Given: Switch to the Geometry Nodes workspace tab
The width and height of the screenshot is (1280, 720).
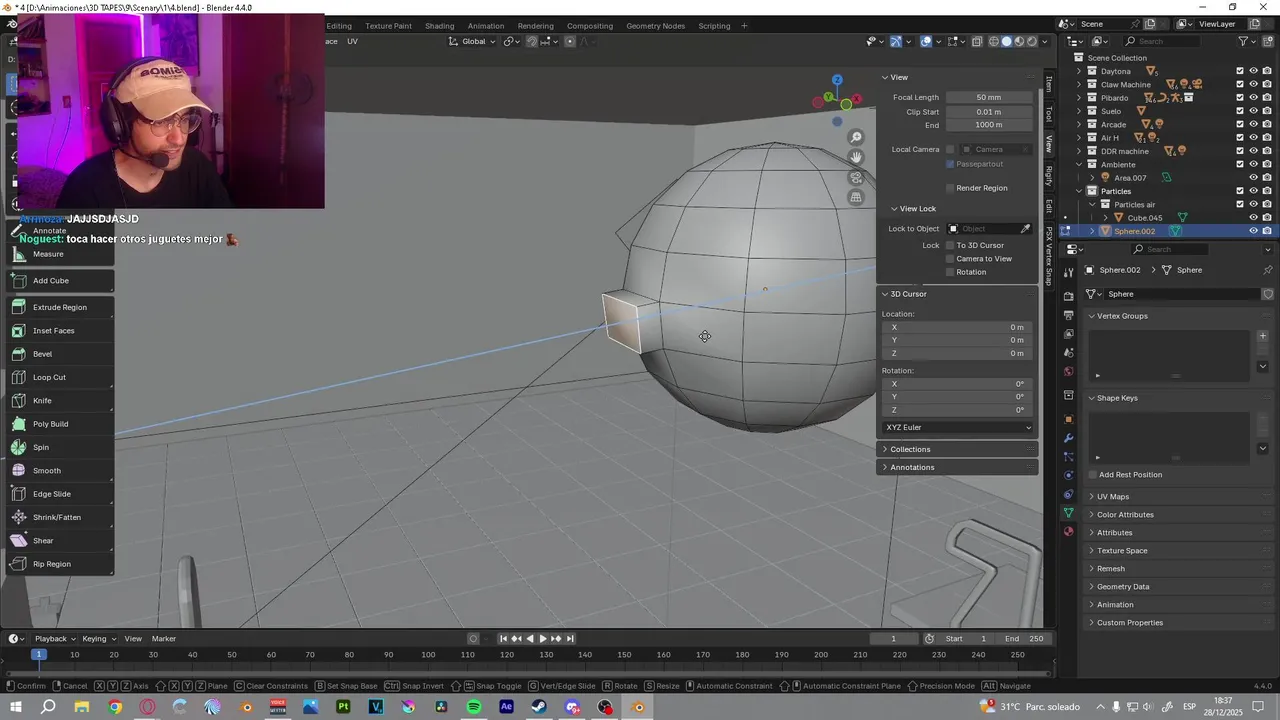Looking at the screenshot, I should click(x=655, y=26).
